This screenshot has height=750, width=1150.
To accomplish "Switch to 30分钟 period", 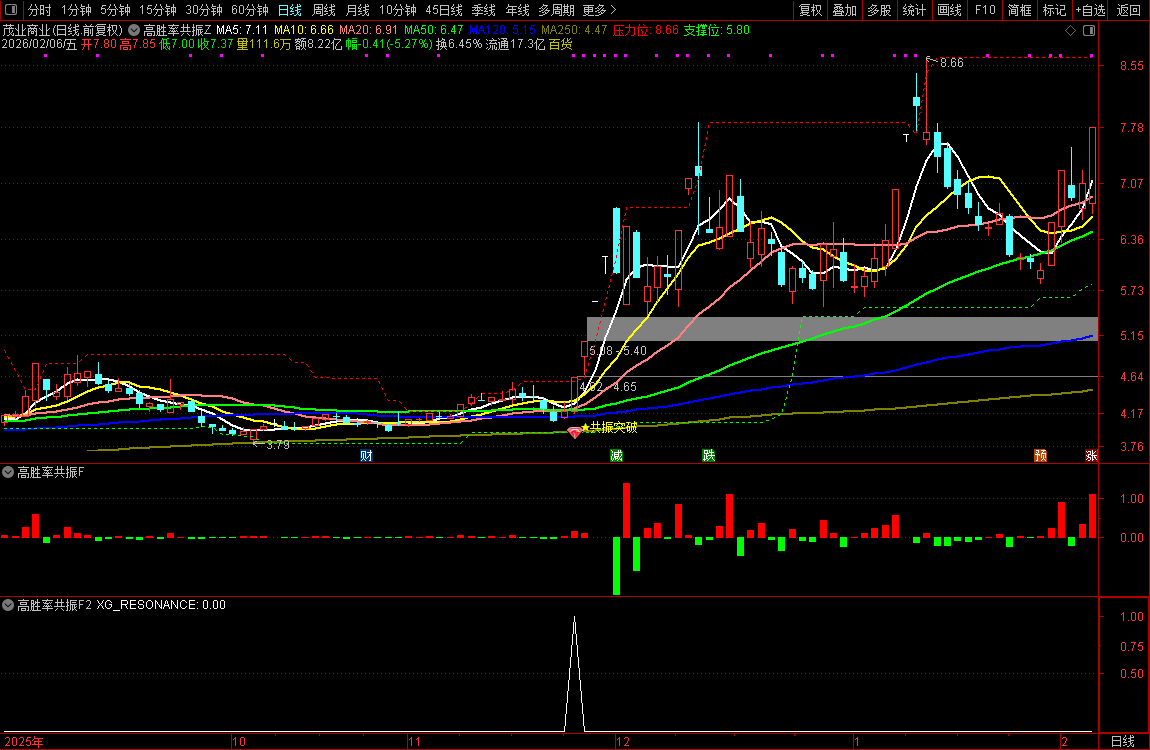I will (204, 10).
